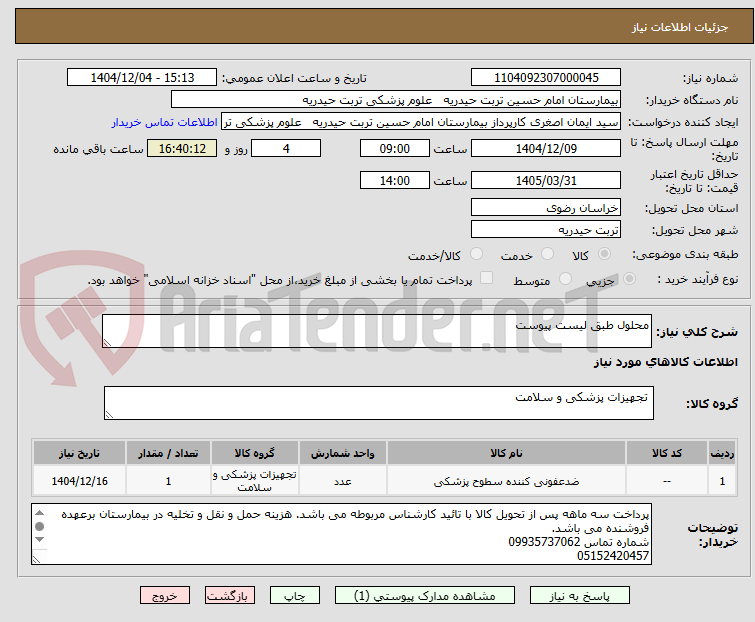Viewport: 755px width, 622px height.
Task: Click the نام کالا column header
Action: 506,453
